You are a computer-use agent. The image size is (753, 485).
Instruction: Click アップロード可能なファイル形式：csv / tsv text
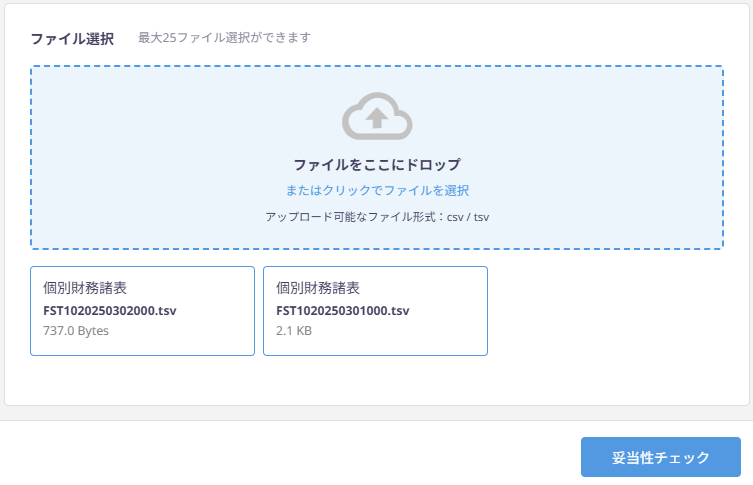(377, 217)
